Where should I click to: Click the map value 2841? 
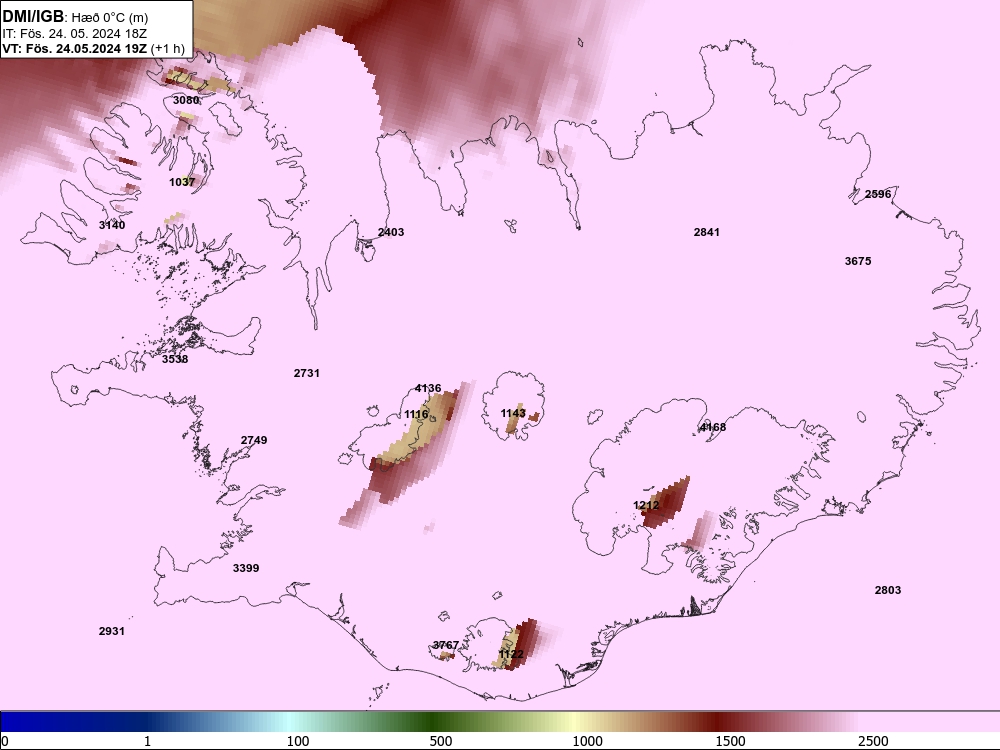pyautogui.click(x=707, y=232)
